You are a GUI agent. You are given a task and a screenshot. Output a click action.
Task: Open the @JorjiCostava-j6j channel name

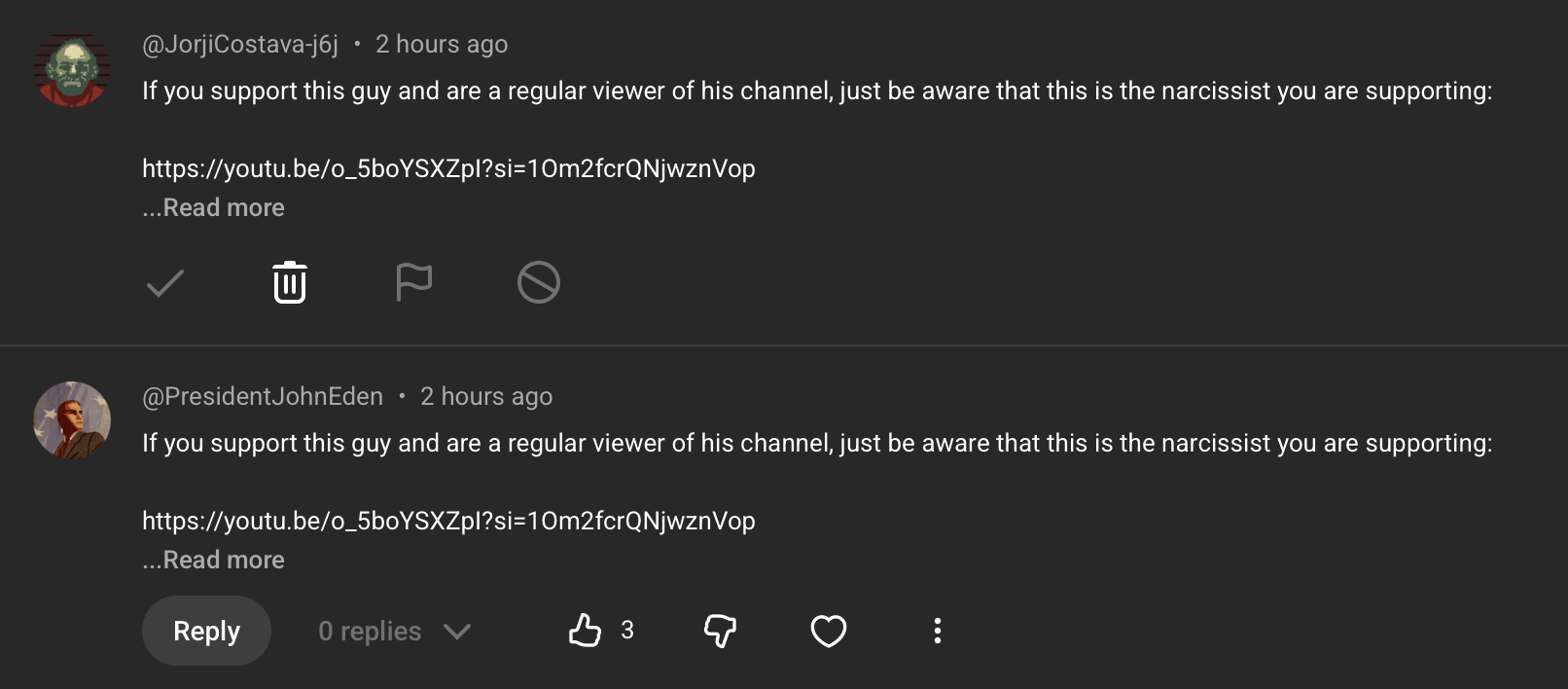tap(240, 44)
